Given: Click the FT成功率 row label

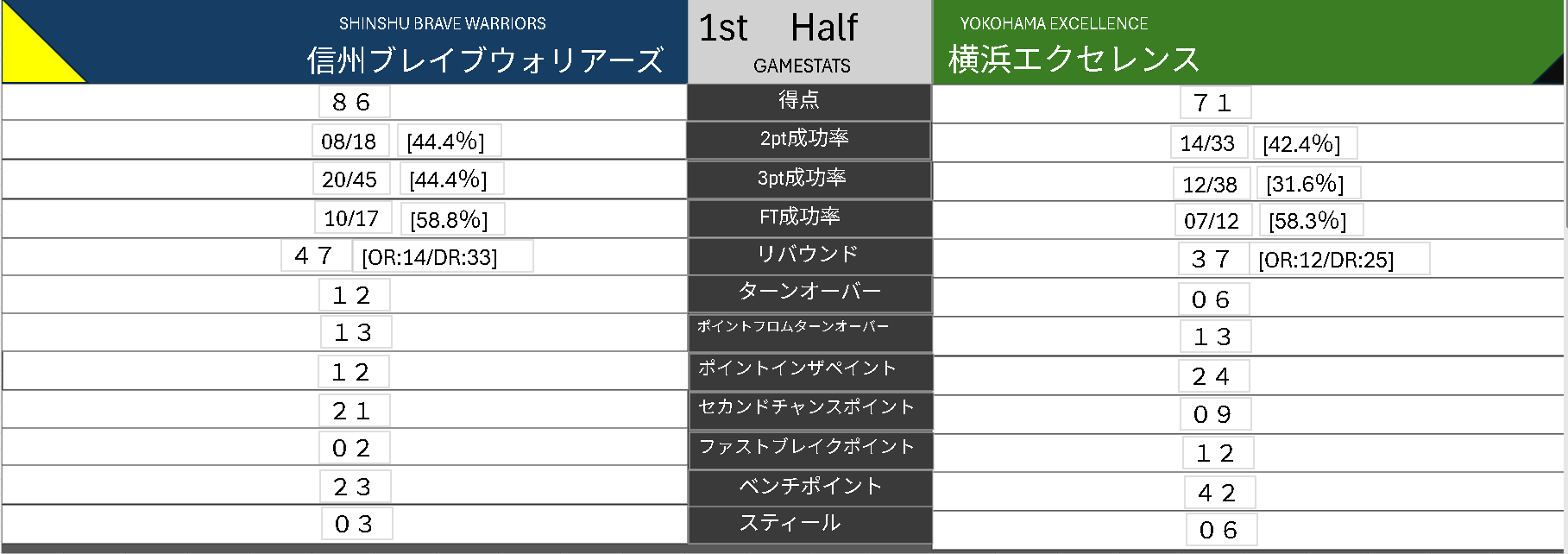Looking at the screenshot, I should click(x=800, y=217).
